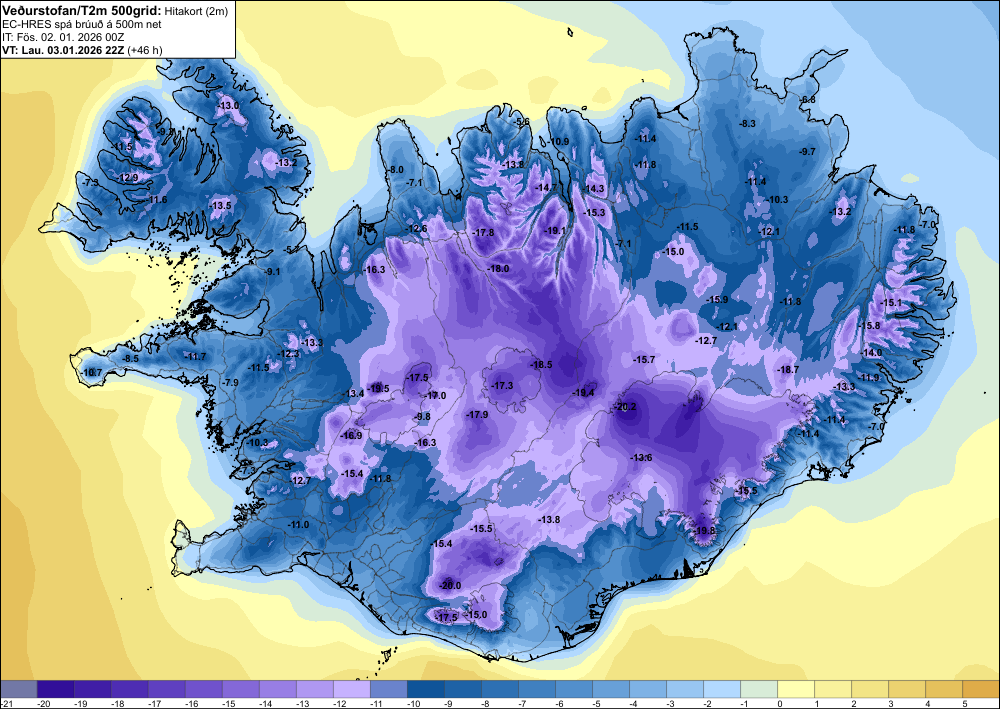The width and height of the screenshot is (1000, 709).
Task: Click the -9.8 temperature label
Action: pyautogui.click(x=423, y=416)
